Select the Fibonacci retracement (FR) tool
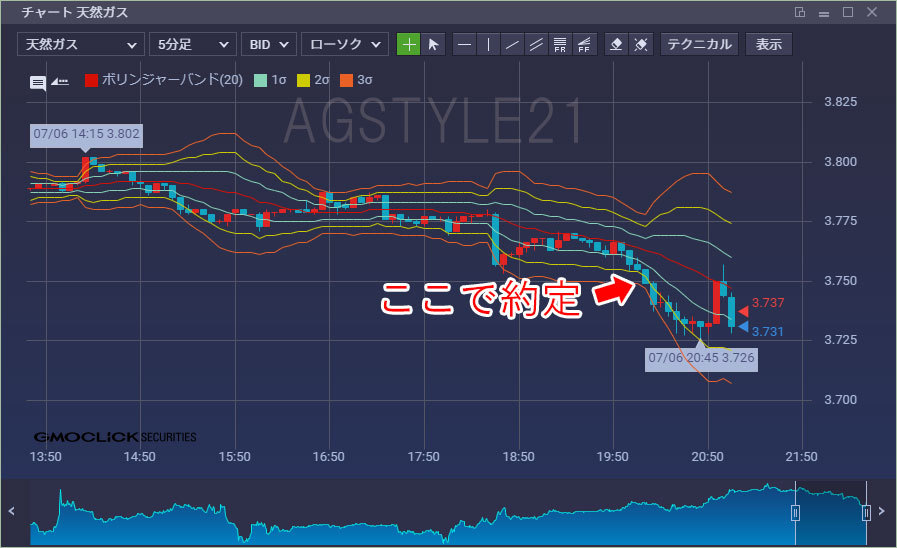This screenshot has height=548, width=897. (560, 44)
